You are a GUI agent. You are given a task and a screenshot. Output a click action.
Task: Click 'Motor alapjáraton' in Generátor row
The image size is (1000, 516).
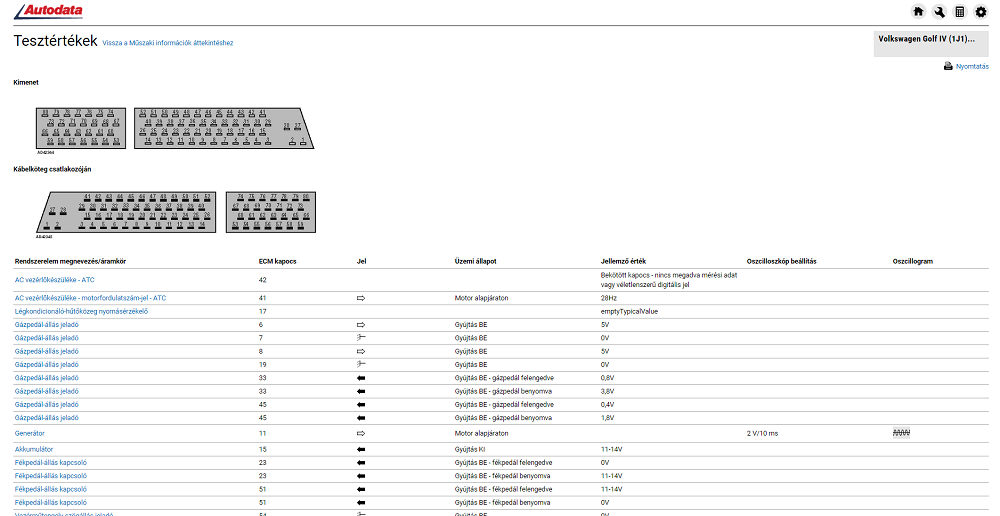coord(482,433)
